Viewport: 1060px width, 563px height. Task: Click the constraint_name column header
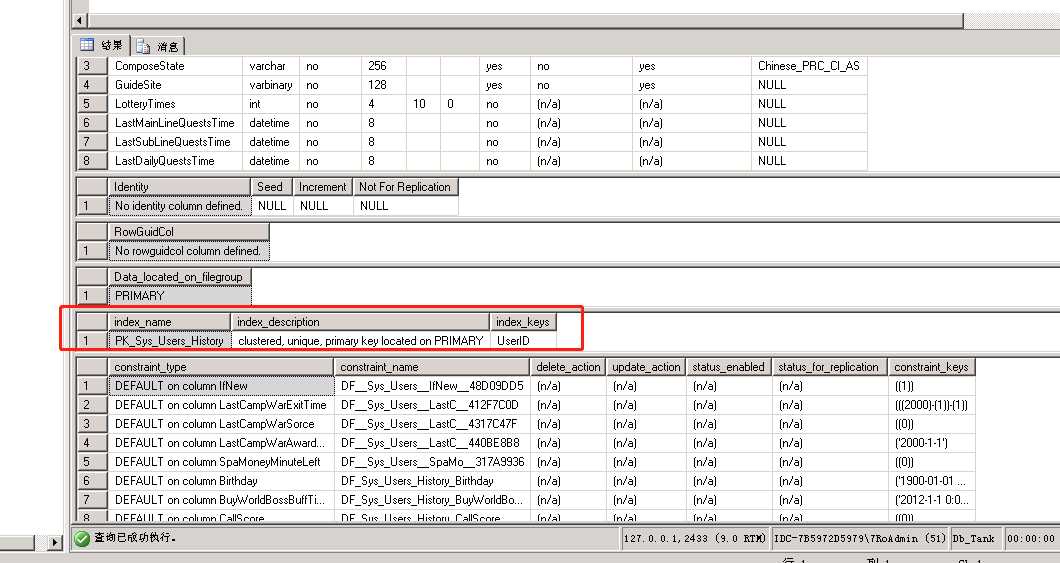(432, 366)
